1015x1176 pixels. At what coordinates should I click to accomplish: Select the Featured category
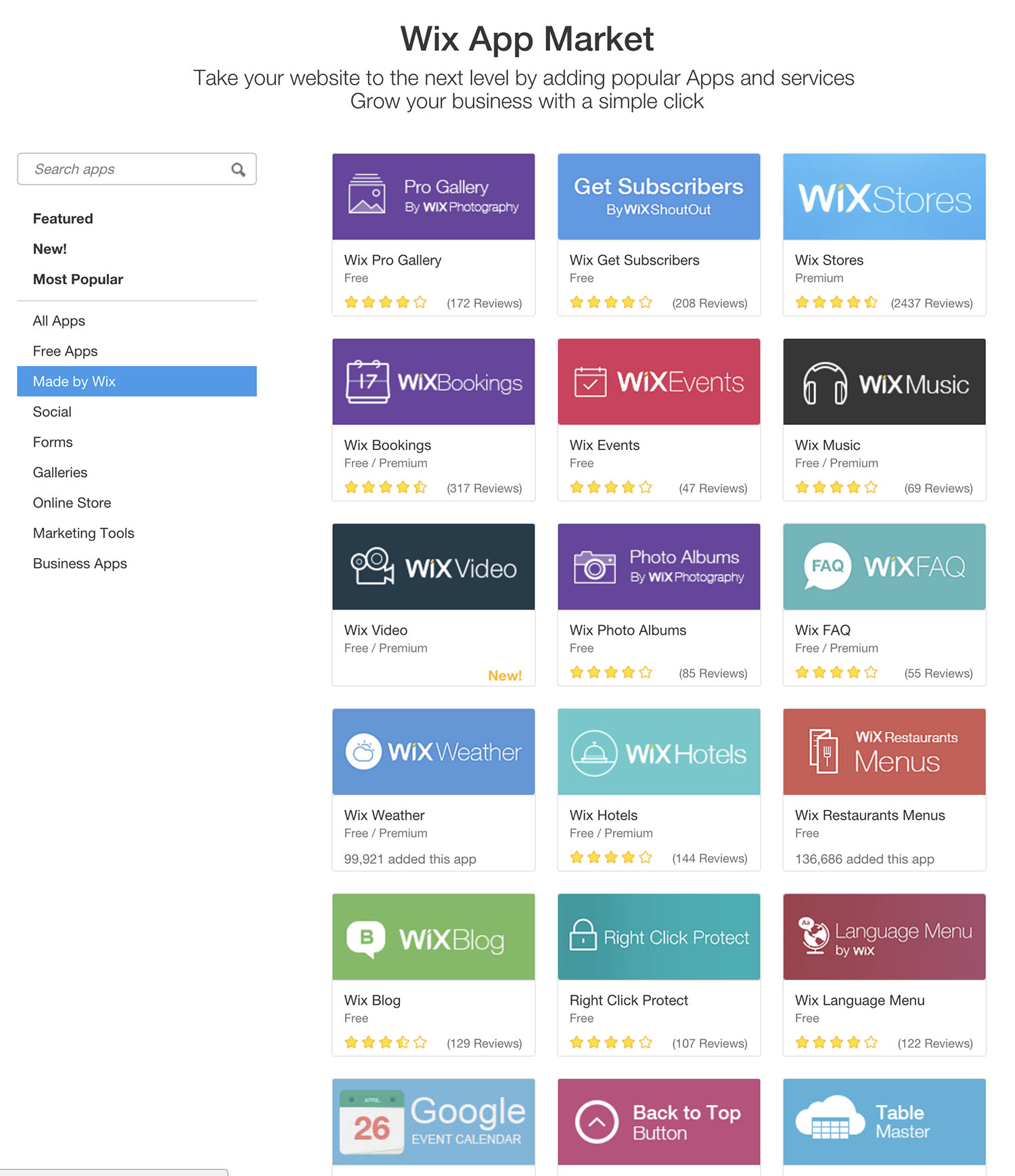[x=63, y=219]
